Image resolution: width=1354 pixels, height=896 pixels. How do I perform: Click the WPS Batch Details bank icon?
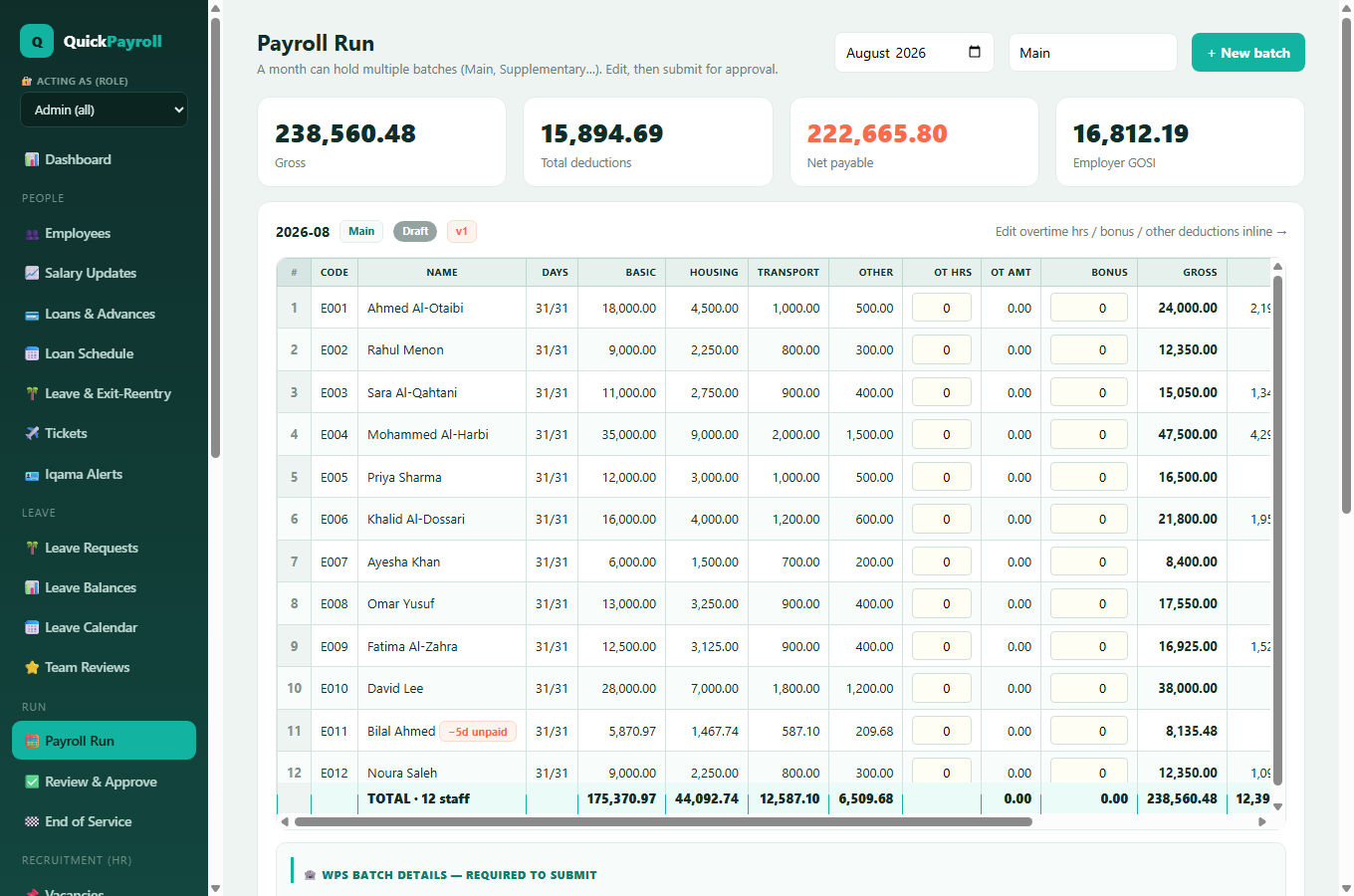310,875
